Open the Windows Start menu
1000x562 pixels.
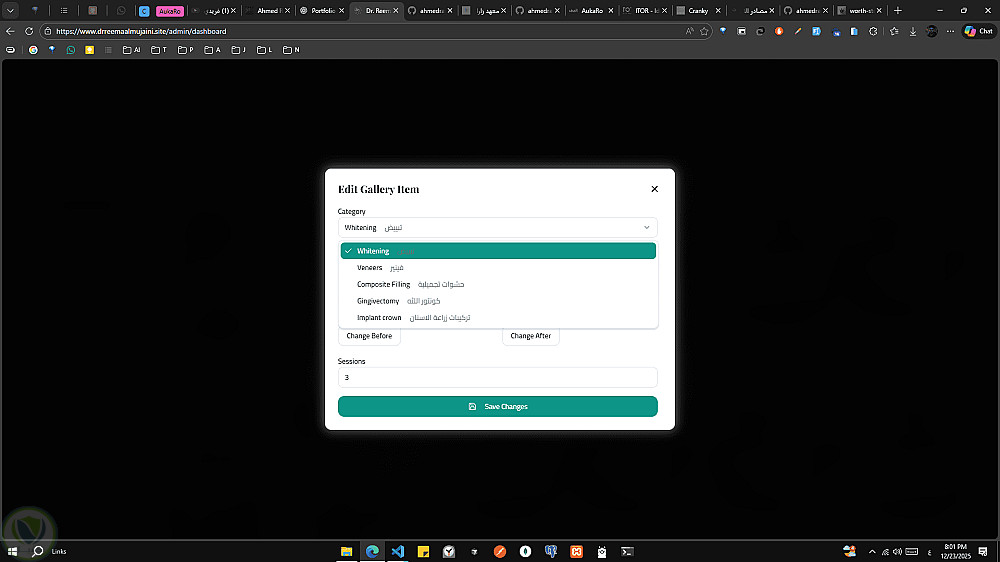tap(12, 551)
